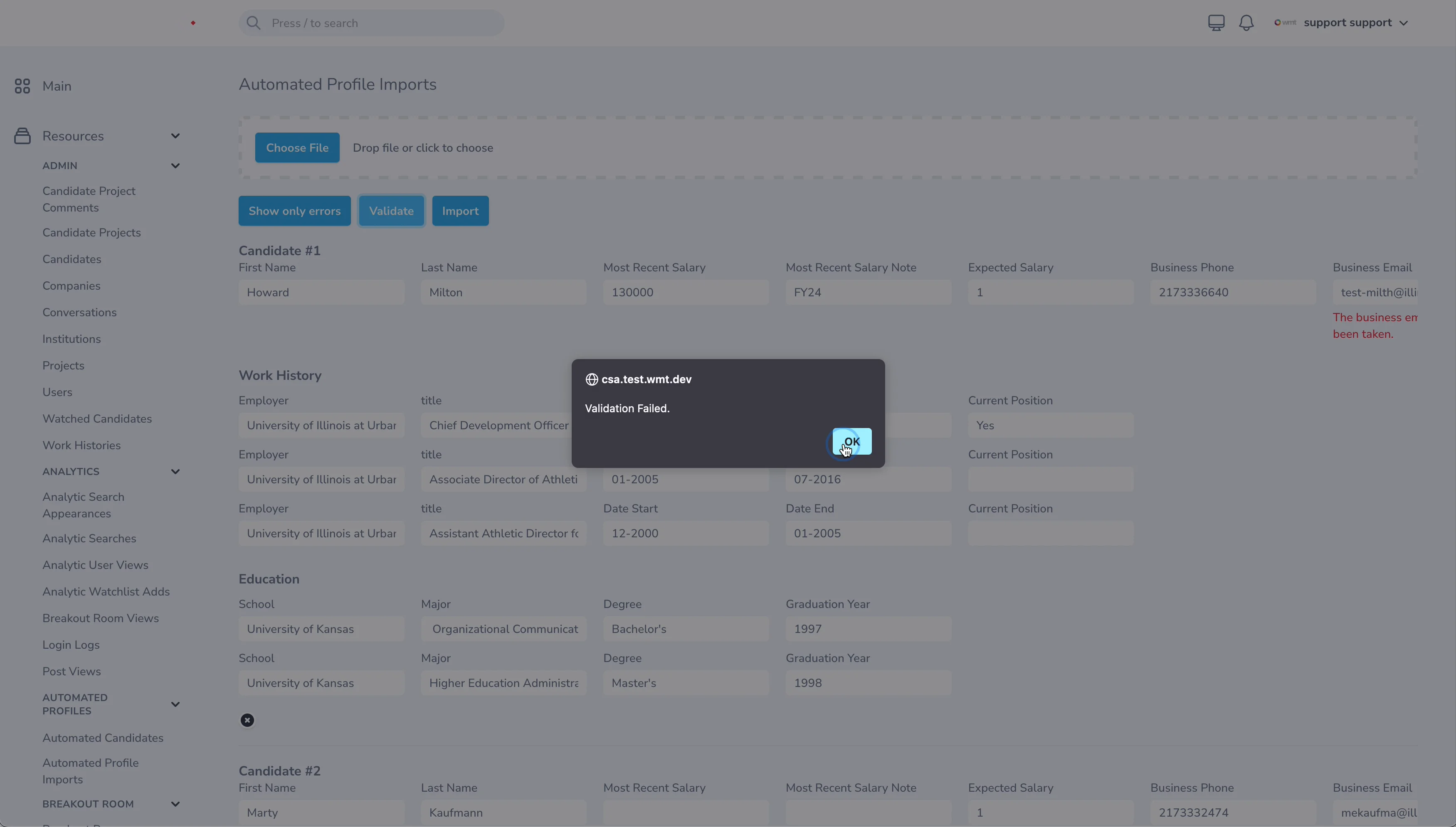The image size is (1456, 827).
Task: Expand the BREAKOUT ROOM section
Action: [176, 803]
